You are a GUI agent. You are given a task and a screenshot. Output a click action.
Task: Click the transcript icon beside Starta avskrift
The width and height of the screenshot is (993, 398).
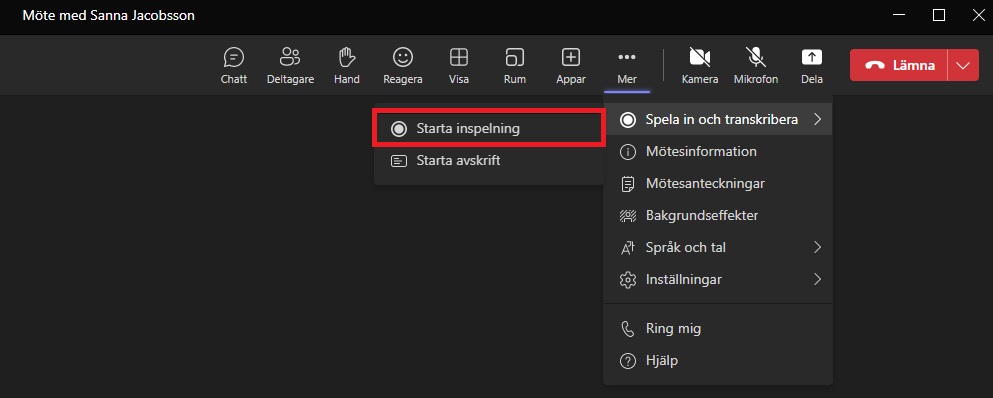(x=399, y=161)
